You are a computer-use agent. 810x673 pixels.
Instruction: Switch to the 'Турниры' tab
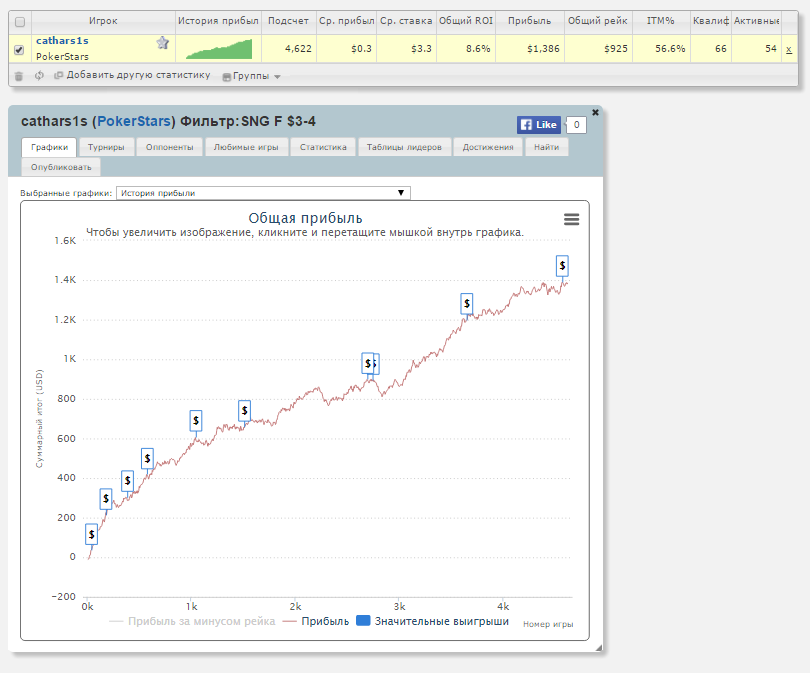106,147
